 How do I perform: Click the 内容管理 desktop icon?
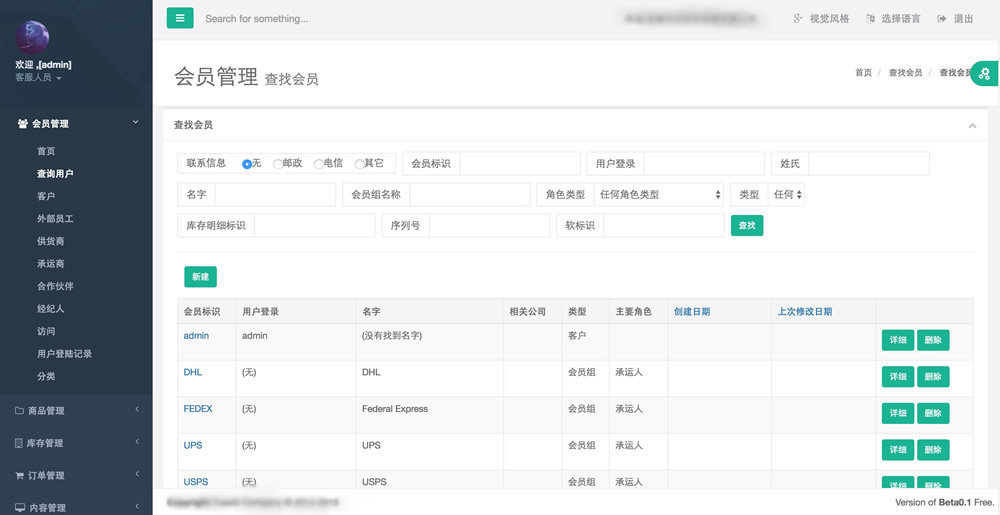click(20, 508)
